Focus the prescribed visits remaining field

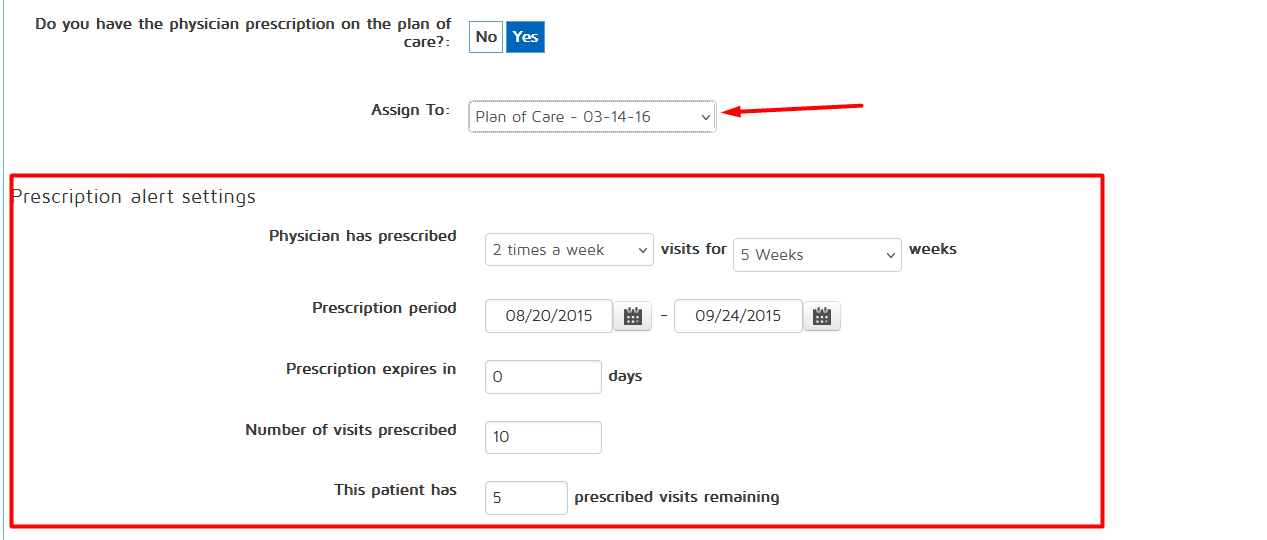[526, 497]
